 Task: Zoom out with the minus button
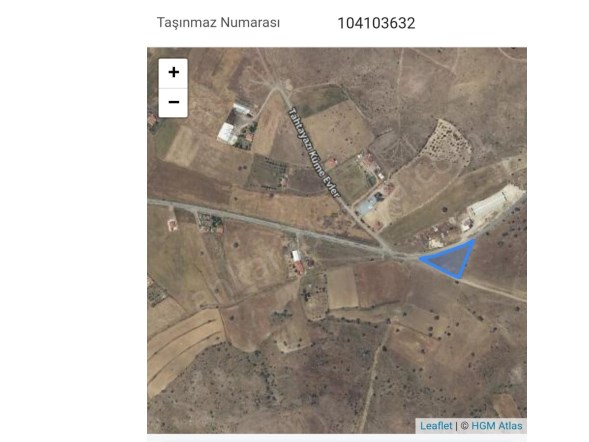pyautogui.click(x=173, y=103)
